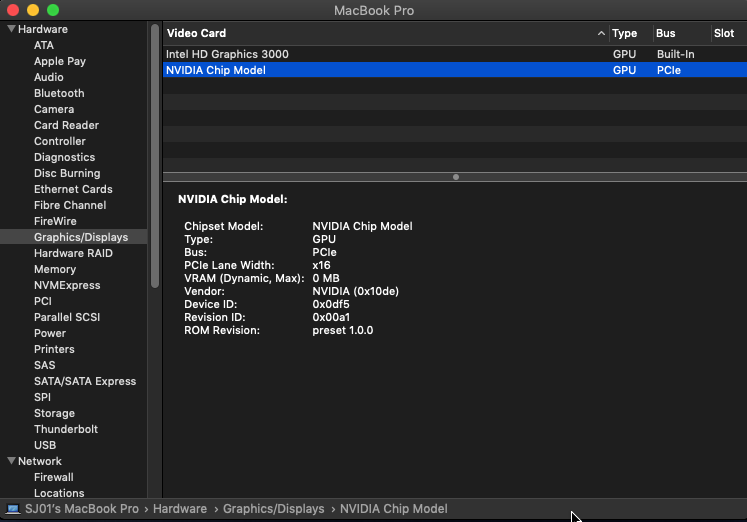The height and width of the screenshot is (522, 747).
Task: Sort by the Type column header
Action: (x=625, y=33)
